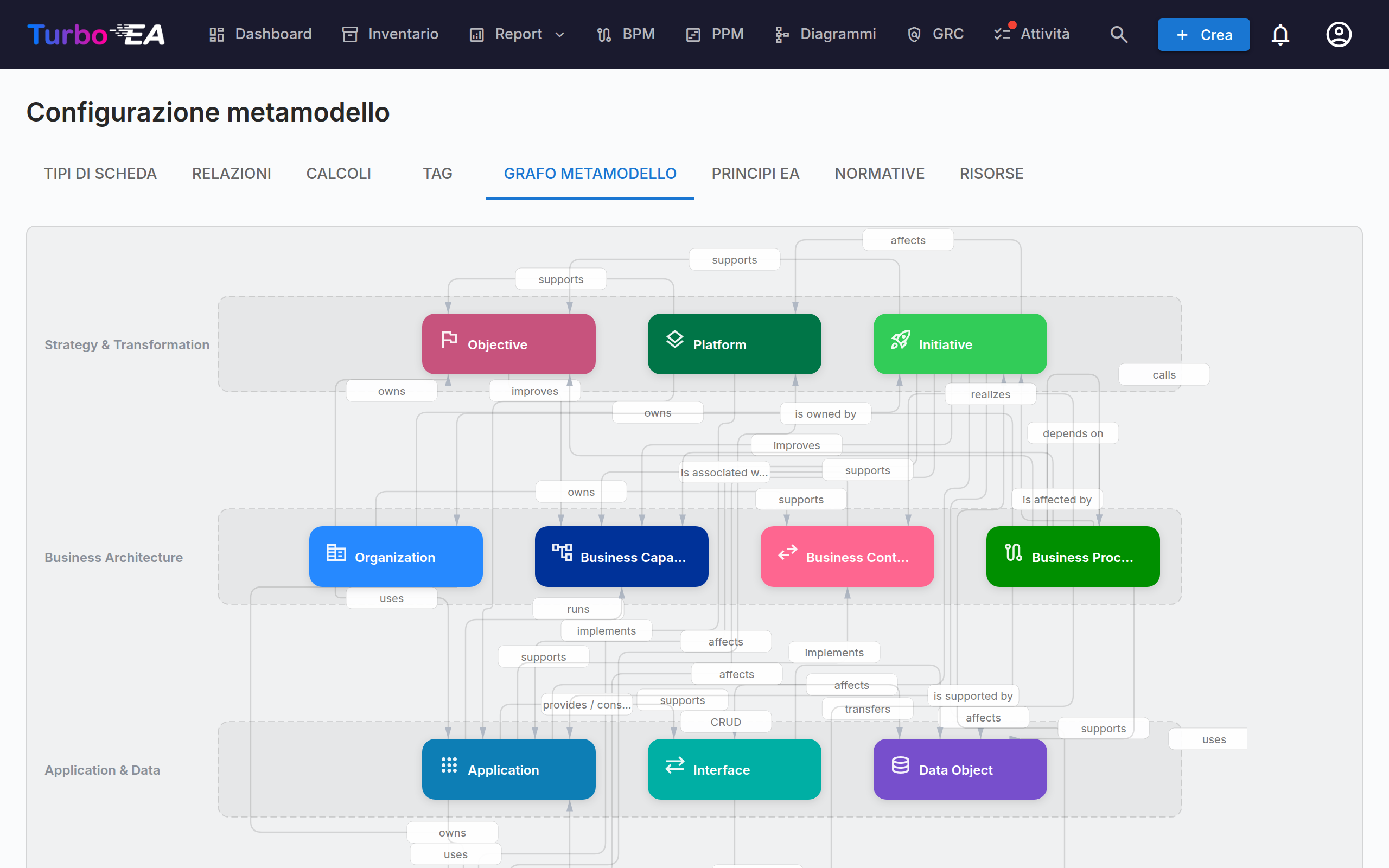Open the Report menu
The width and height of the screenshot is (1389, 868).
518,34
